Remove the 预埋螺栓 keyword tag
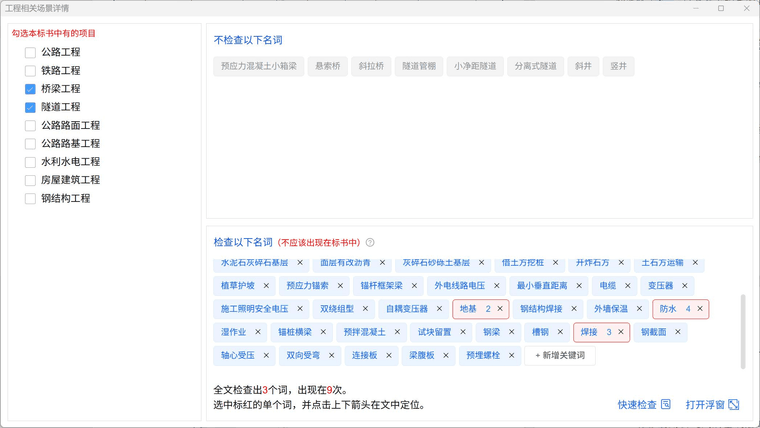The width and height of the screenshot is (760, 428). [x=511, y=355]
